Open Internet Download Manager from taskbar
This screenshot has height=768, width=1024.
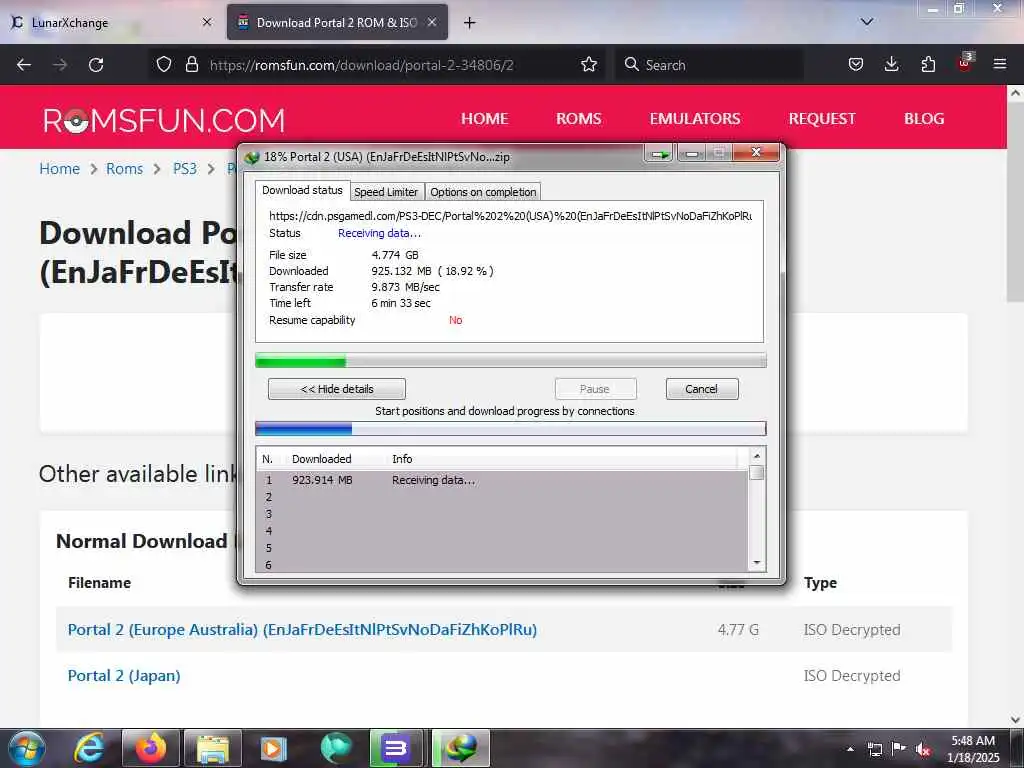[x=460, y=748]
